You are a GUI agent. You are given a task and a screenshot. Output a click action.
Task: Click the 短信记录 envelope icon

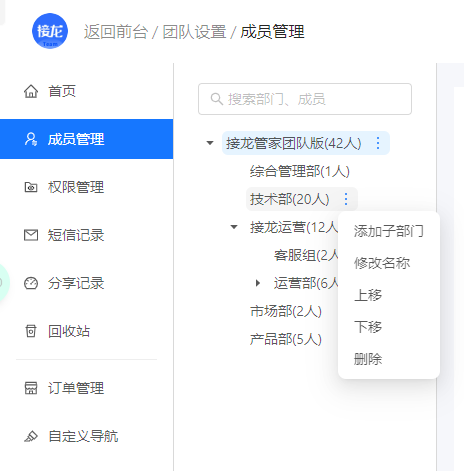coord(31,235)
